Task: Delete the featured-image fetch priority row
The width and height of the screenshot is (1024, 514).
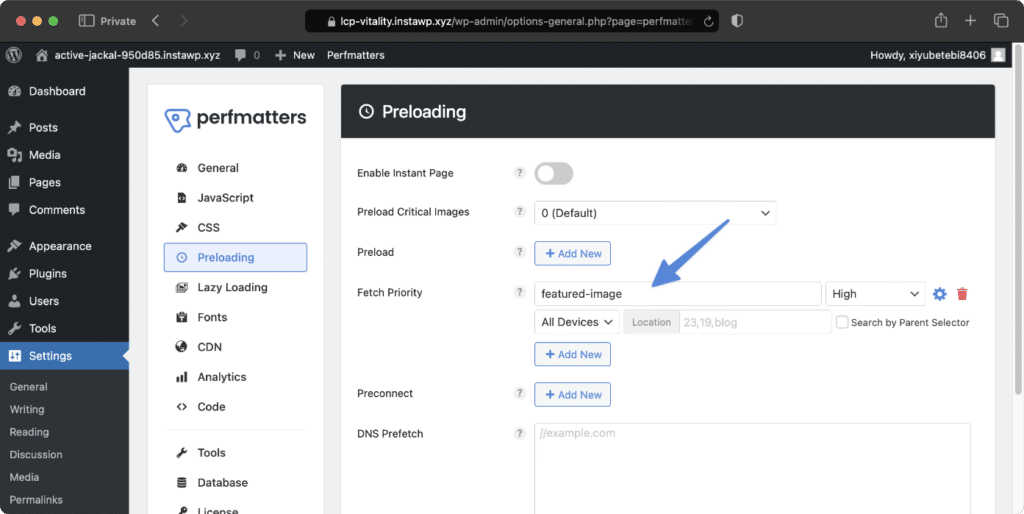Action: 962,294
